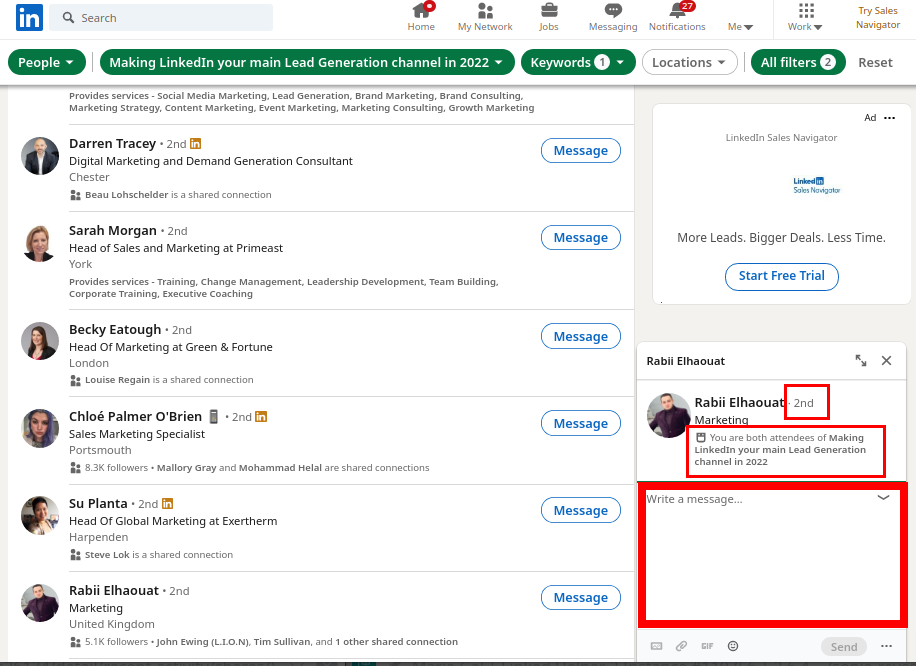The image size is (916, 666).
Task: Expand the People filter dropdown
Action: tap(46, 63)
